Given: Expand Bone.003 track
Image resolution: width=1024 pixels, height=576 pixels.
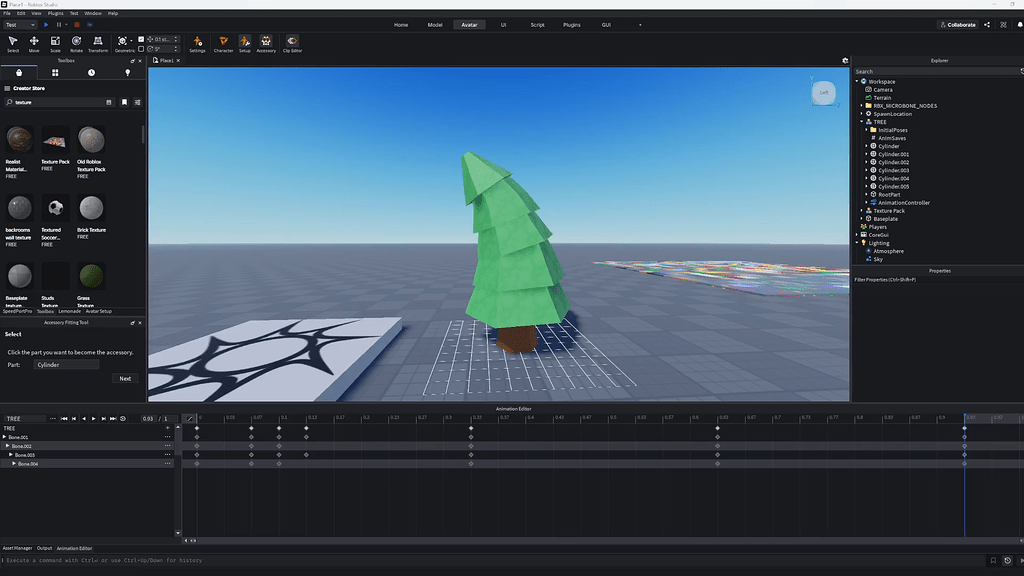Looking at the screenshot, I should pyautogui.click(x=10, y=455).
